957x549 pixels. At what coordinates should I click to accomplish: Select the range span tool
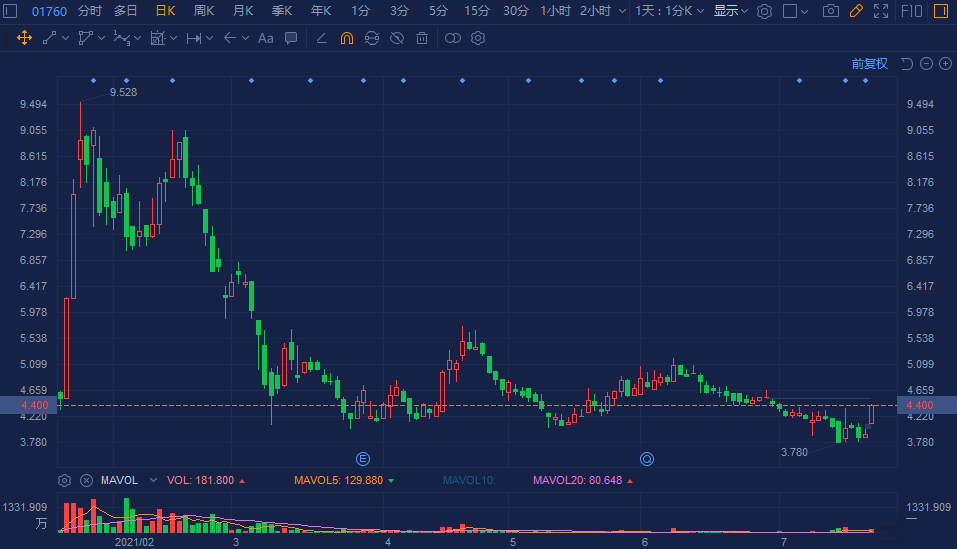coord(193,38)
